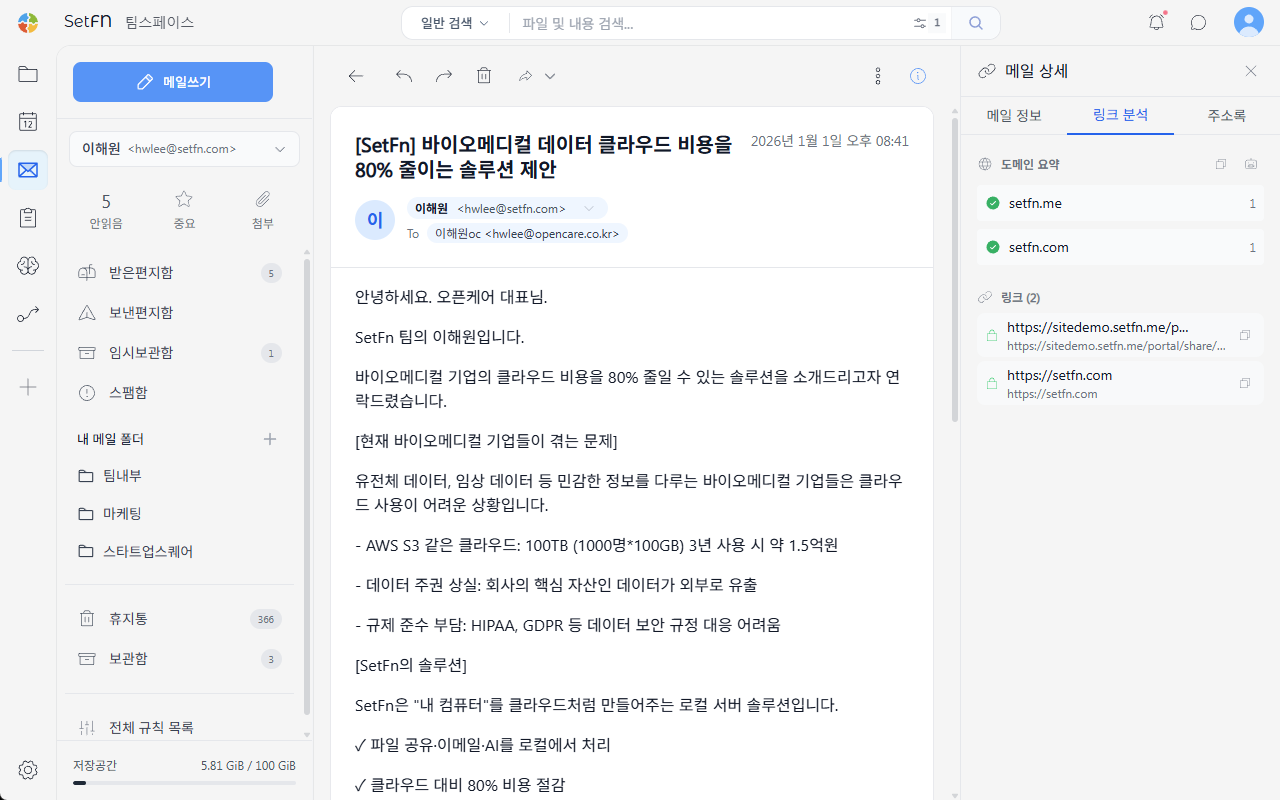The width and height of the screenshot is (1280, 800).
Task: Open 보낸편지함 sent folder
Action: point(180,313)
